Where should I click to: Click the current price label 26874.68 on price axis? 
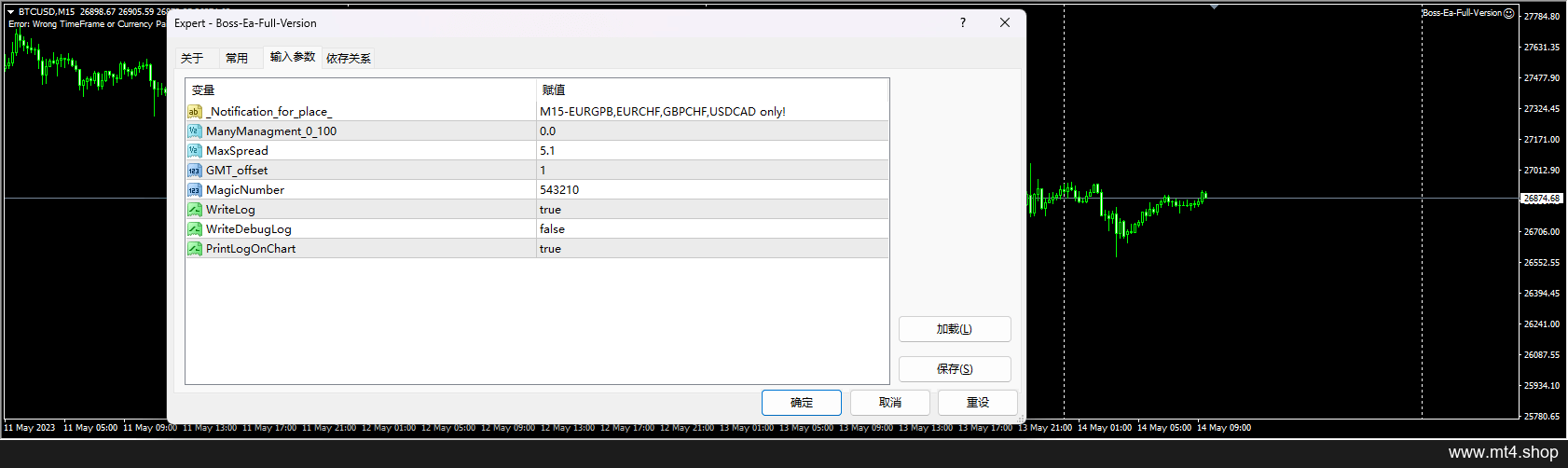pos(1542,199)
